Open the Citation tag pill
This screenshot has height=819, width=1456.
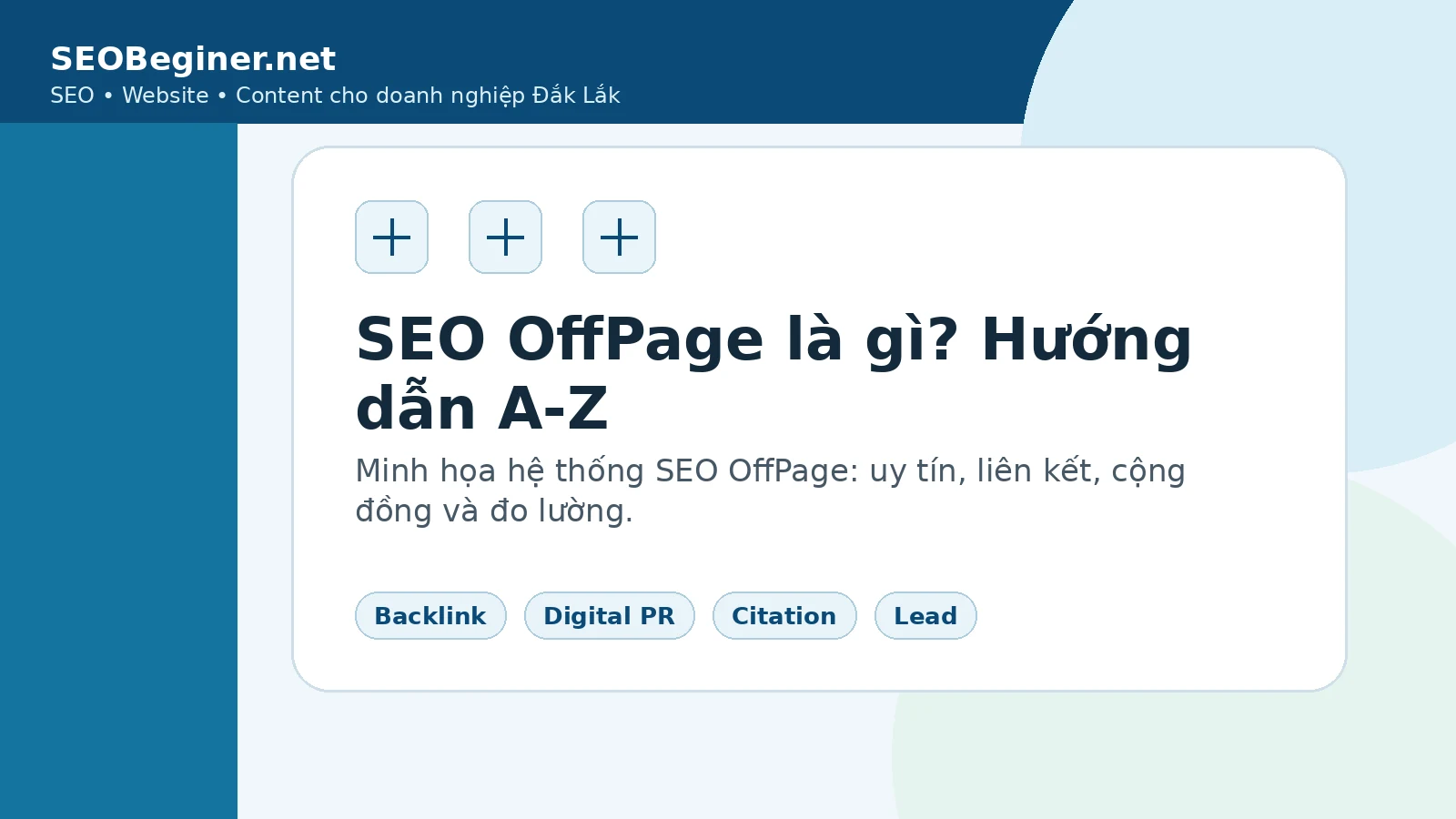coord(784,616)
